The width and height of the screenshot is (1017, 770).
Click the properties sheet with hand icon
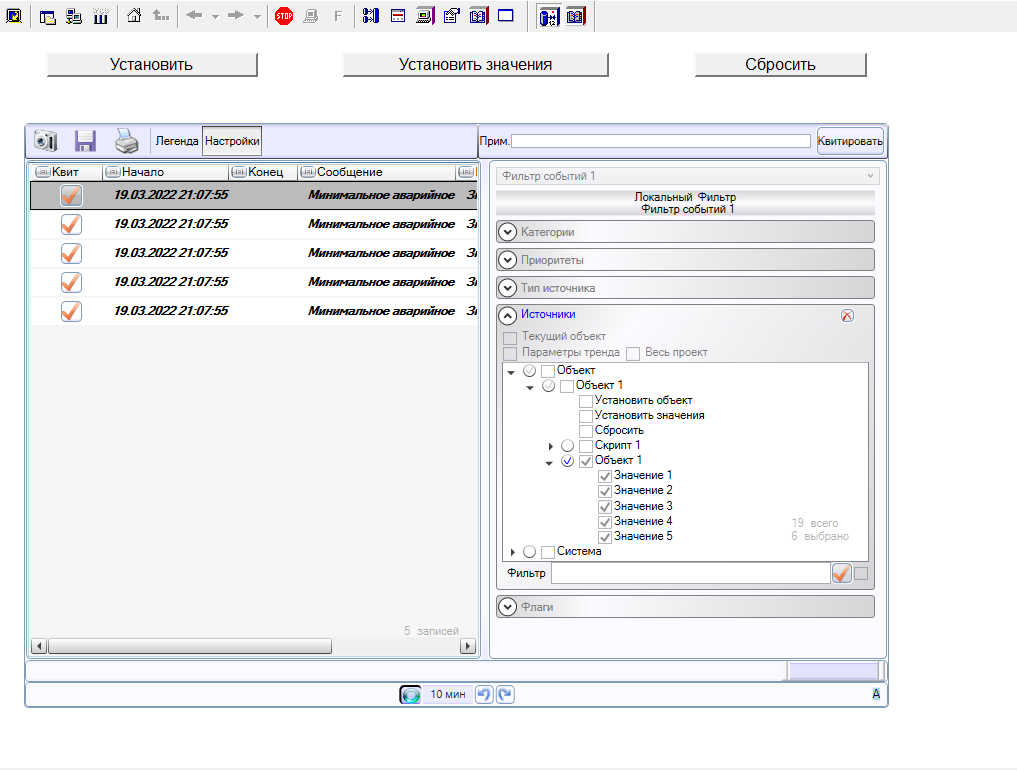point(451,16)
